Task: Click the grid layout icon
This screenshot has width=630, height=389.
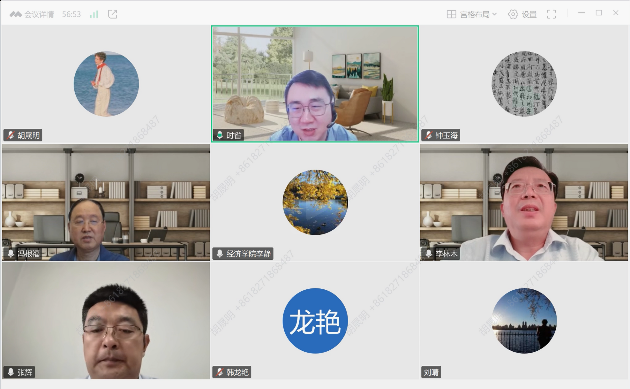Action: 451,14
